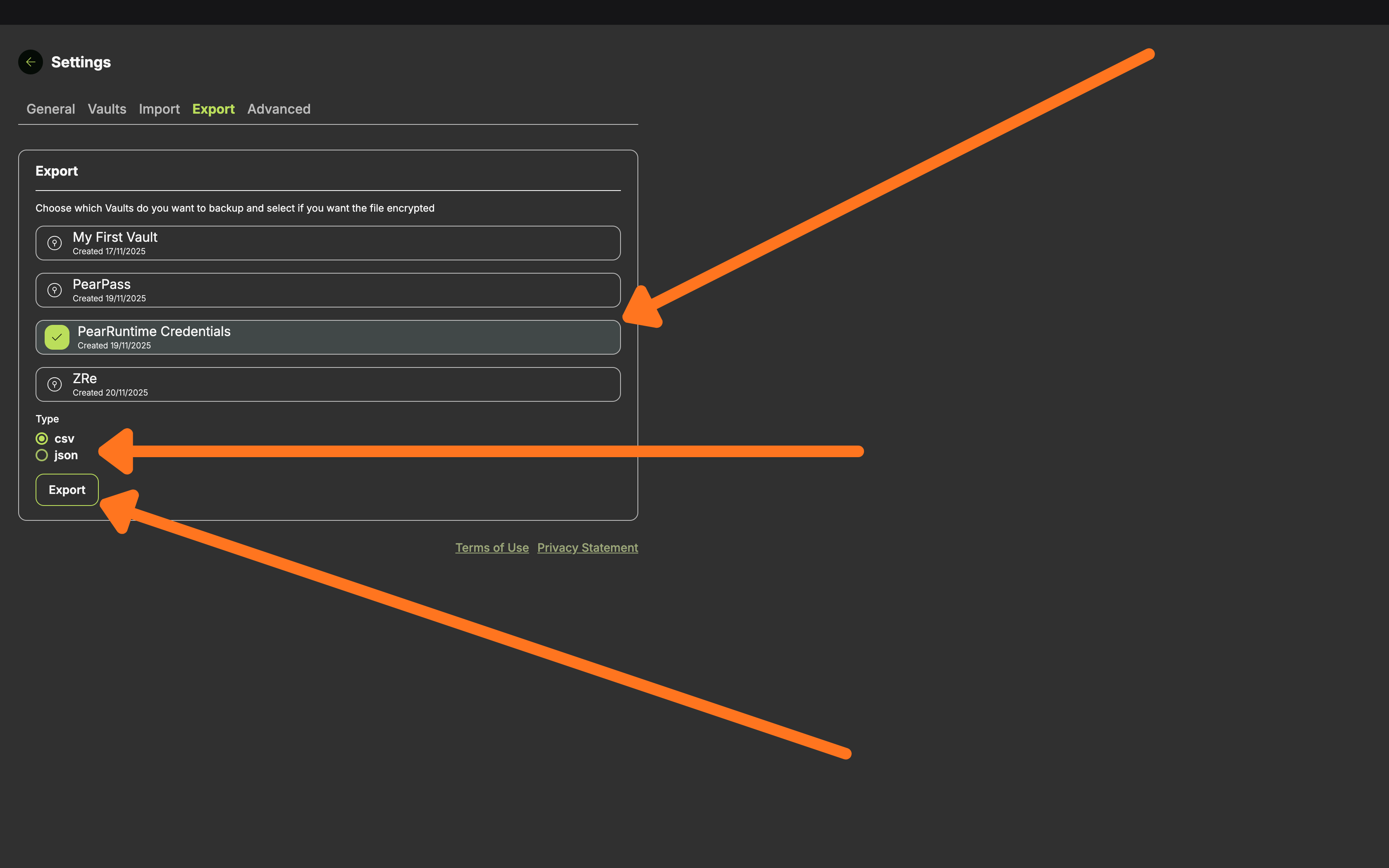1389x868 pixels.
Task: Open the Terms of Use link
Action: pos(492,548)
